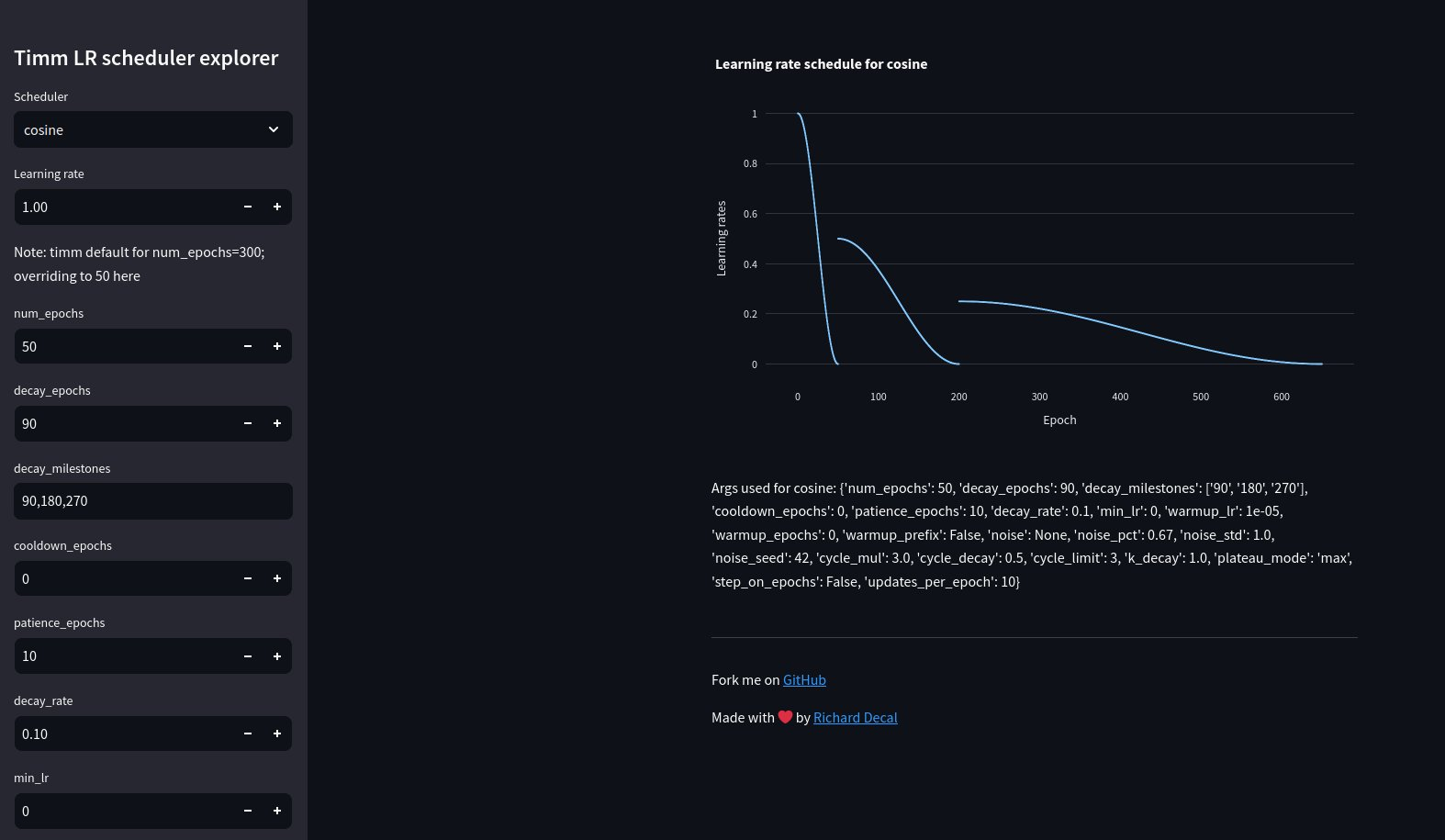
Task: Click the Learning rate value field
Action: pos(119,207)
